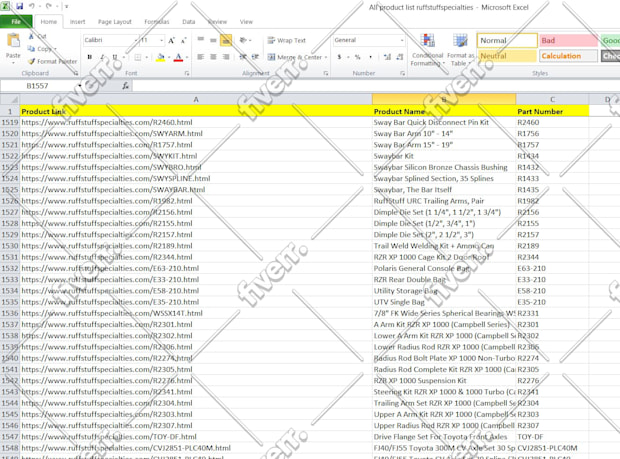Switch to the Page Layout tab
Screen dimensions: 620x459
pos(115,22)
